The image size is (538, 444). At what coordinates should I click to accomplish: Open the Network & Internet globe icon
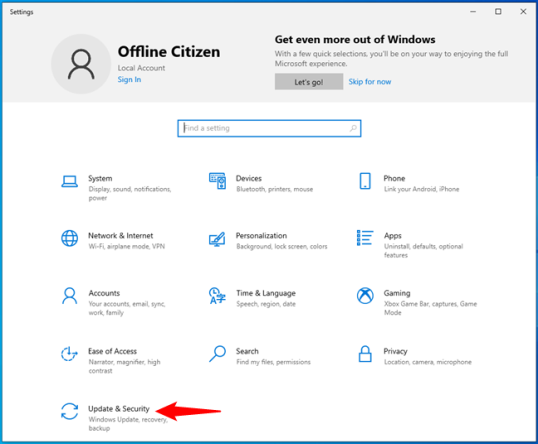(x=69, y=238)
